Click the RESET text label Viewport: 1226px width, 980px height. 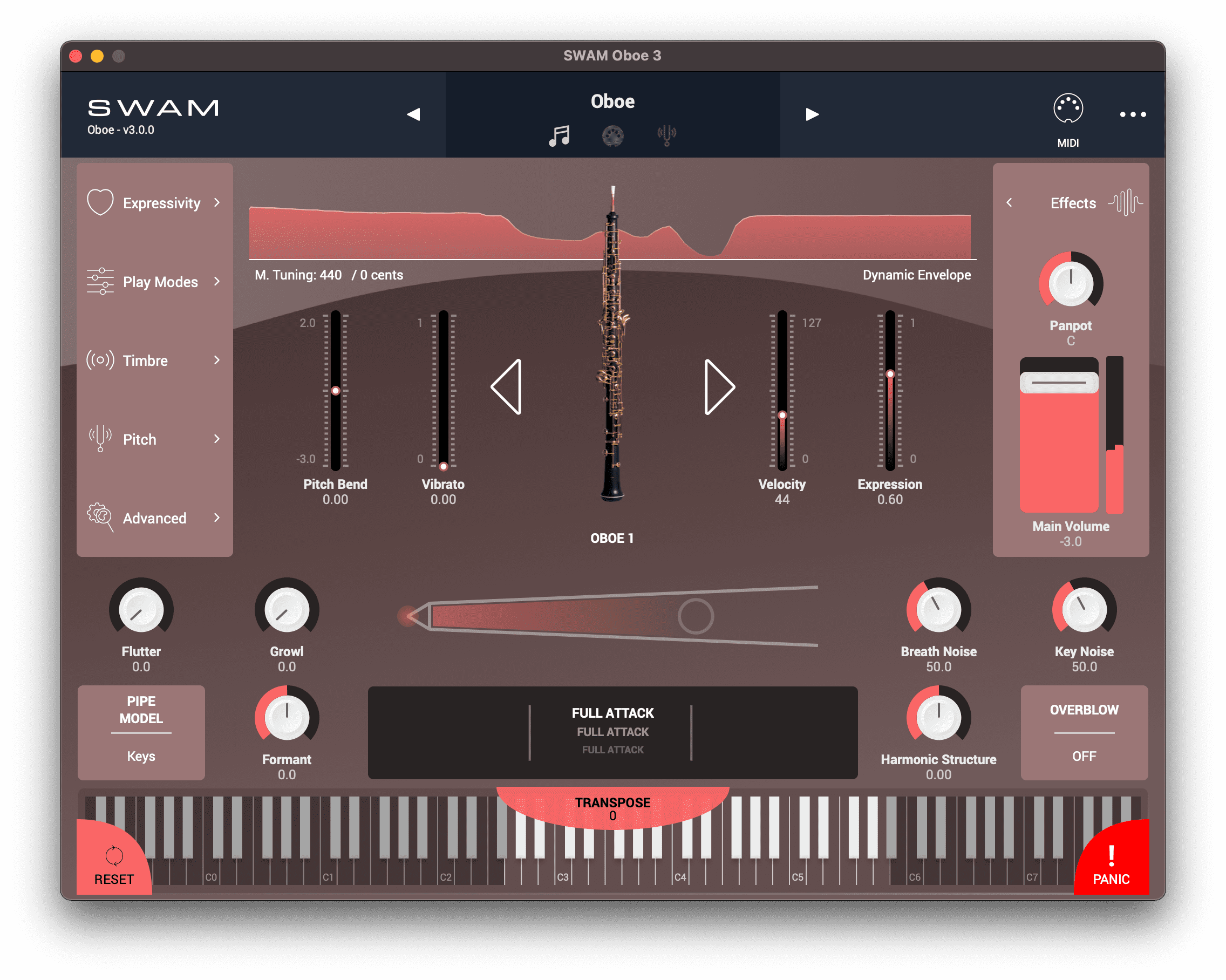pyautogui.click(x=114, y=879)
